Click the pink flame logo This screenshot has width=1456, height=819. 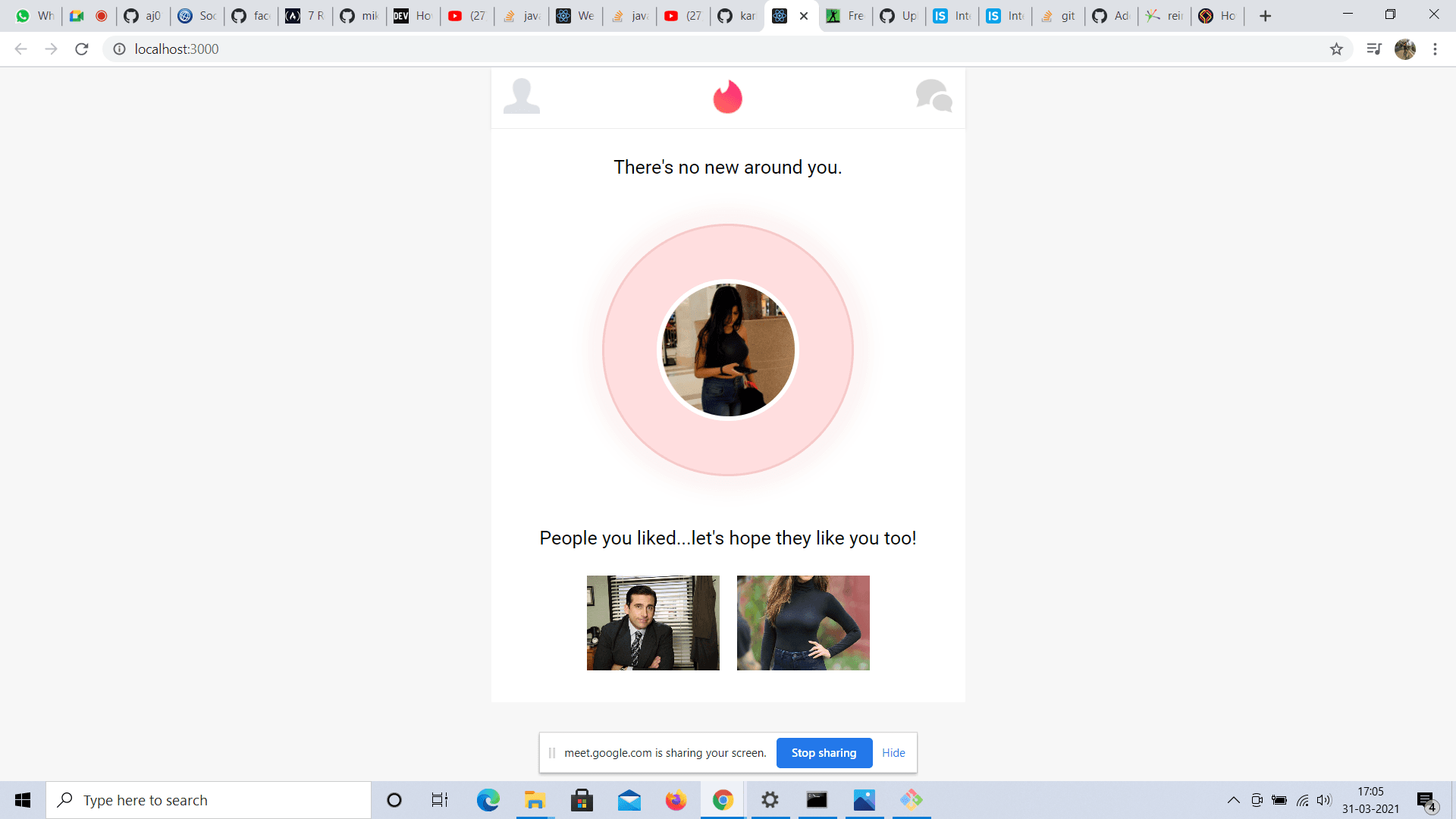(727, 97)
